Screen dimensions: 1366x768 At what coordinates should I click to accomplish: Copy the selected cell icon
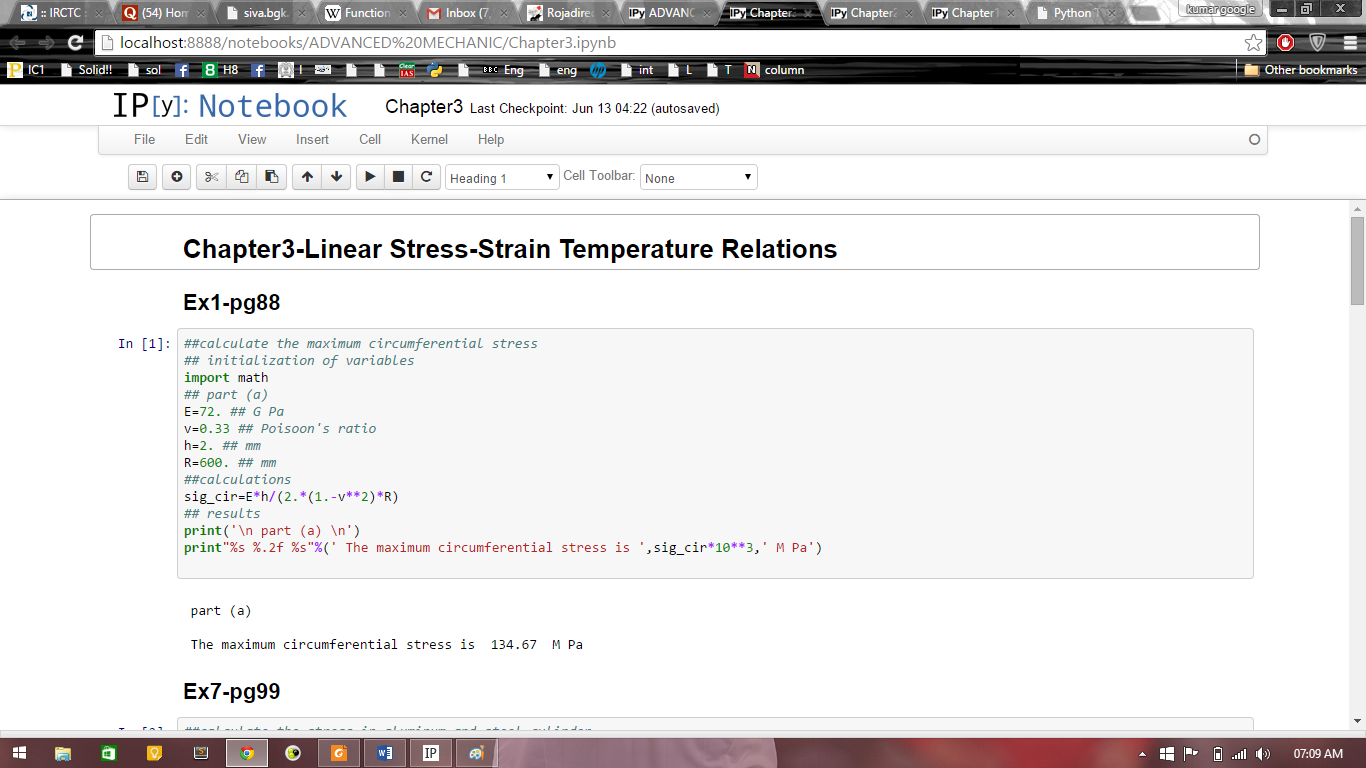241,177
